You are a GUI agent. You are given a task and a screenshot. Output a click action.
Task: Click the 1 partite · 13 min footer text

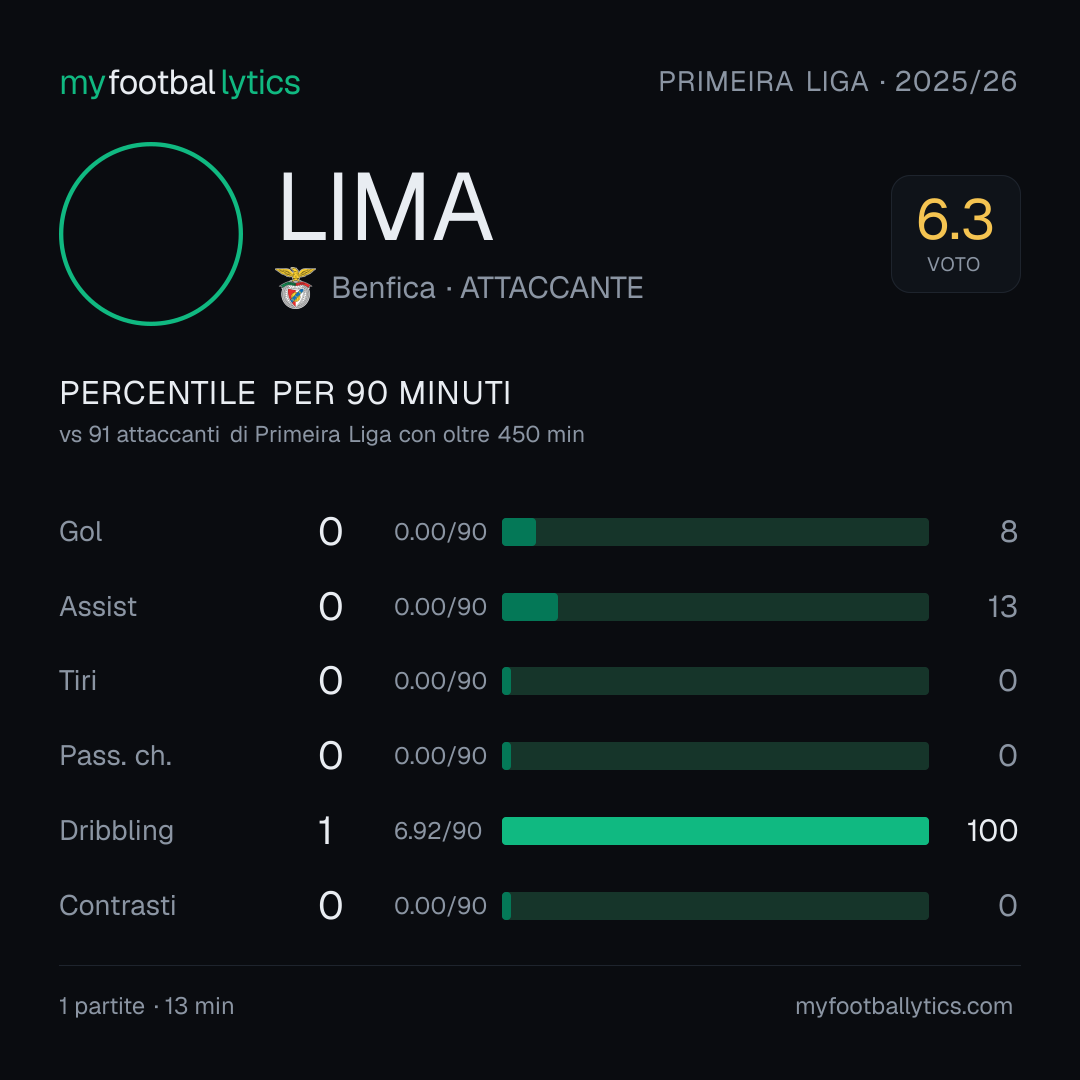tap(147, 1006)
